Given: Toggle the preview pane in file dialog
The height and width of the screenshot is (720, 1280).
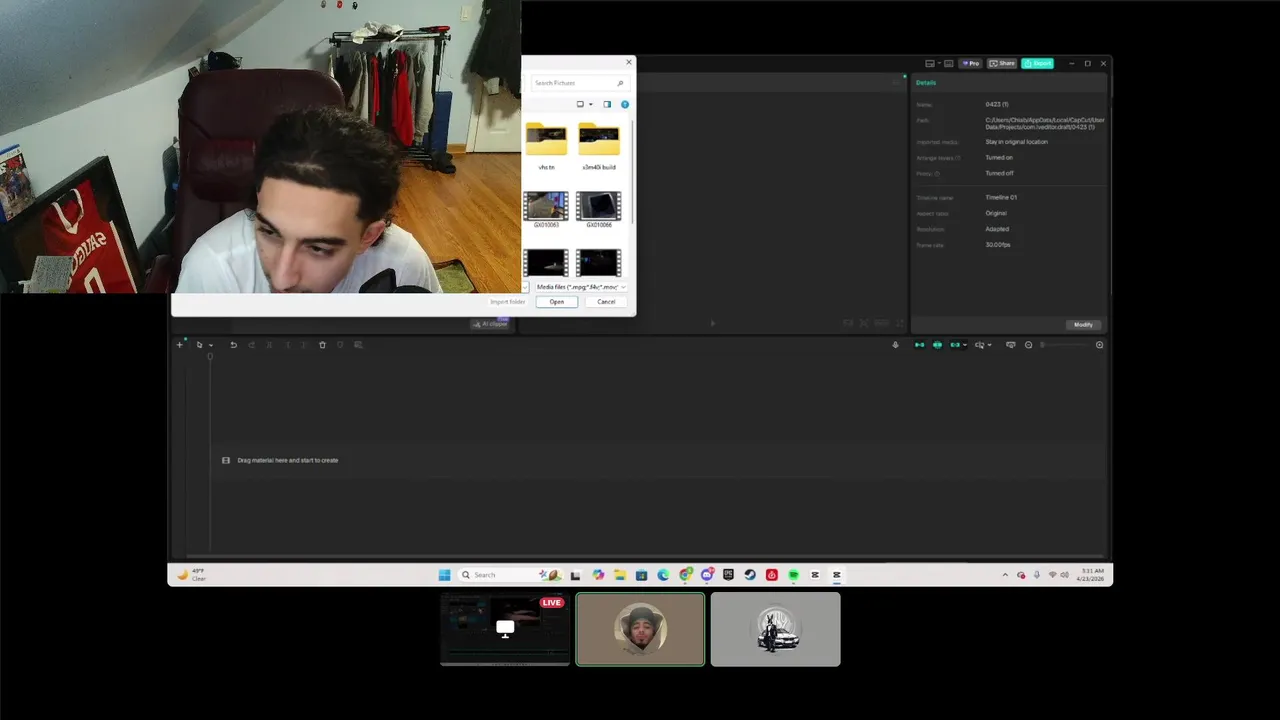Looking at the screenshot, I should click(x=607, y=104).
